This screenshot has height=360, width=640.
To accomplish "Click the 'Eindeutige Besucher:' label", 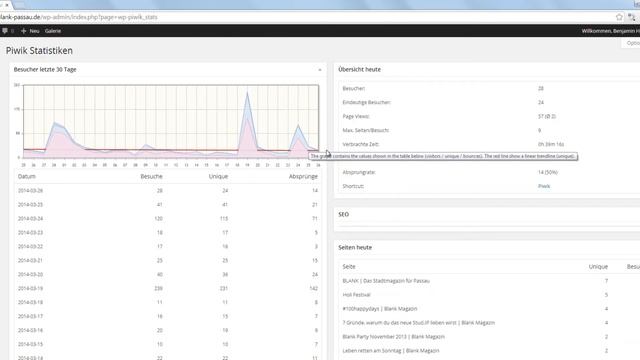I will (x=367, y=102).
